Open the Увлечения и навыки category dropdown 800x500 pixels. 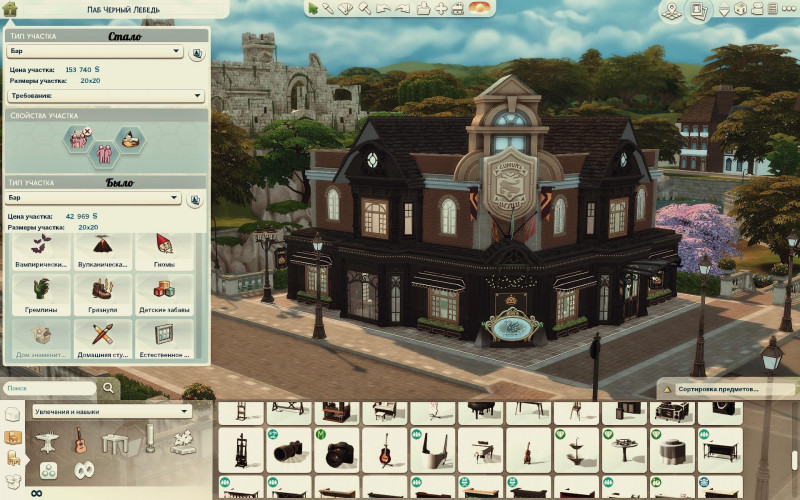point(112,411)
